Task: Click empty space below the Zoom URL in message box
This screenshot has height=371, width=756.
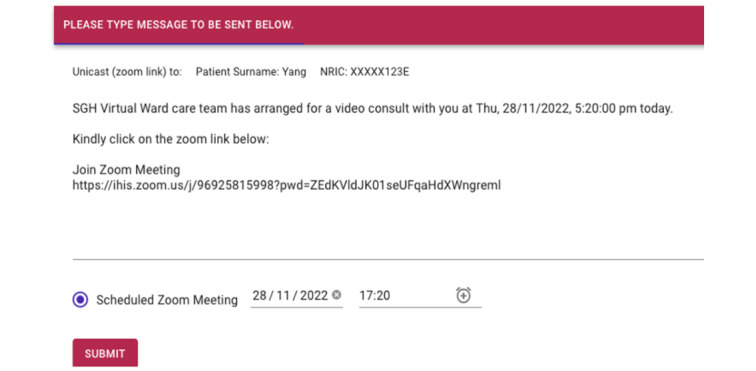Action: 388,224
